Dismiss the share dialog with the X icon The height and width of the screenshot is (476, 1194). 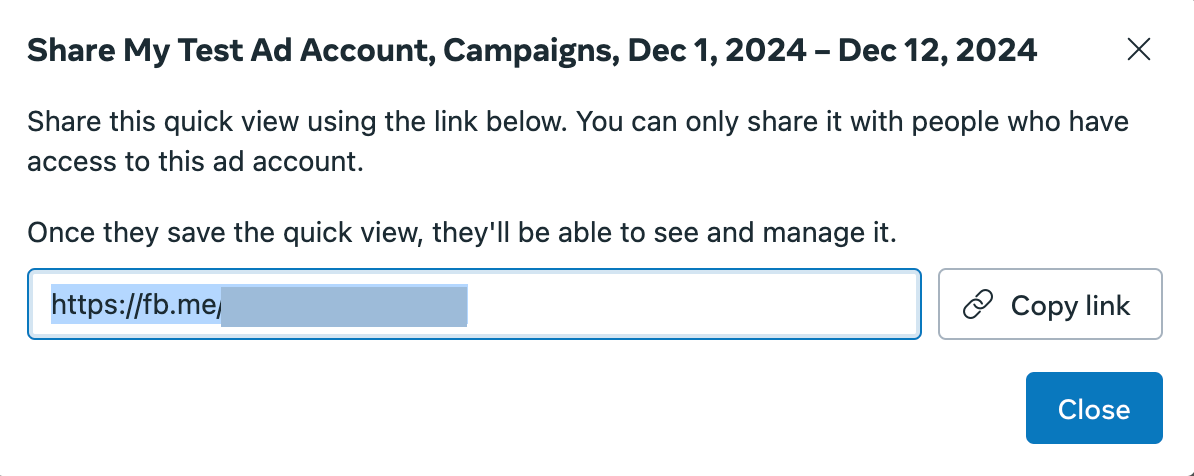(1138, 50)
